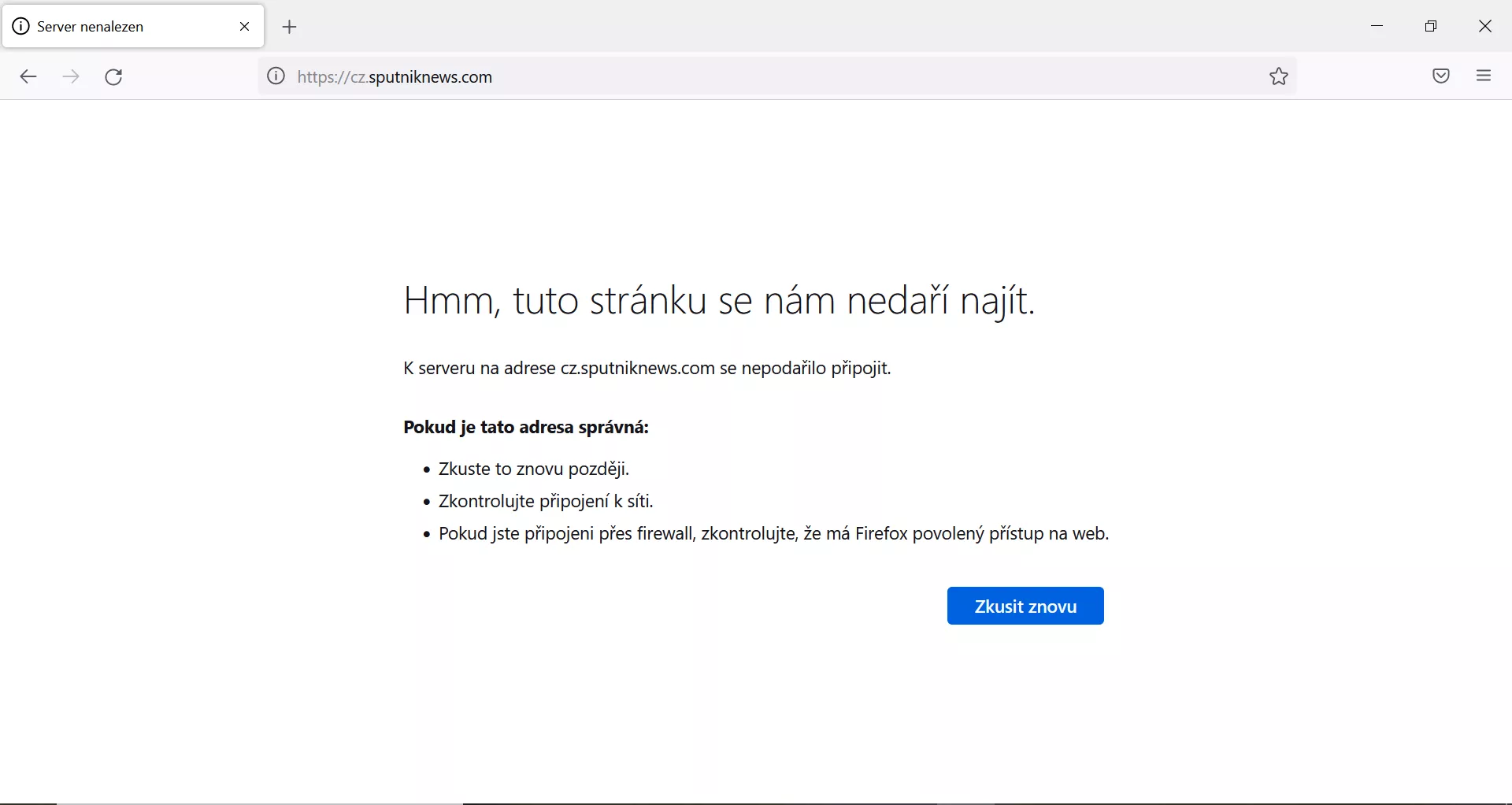Image resolution: width=1512 pixels, height=805 pixels.
Task: Reload the current page
Action: point(114,76)
